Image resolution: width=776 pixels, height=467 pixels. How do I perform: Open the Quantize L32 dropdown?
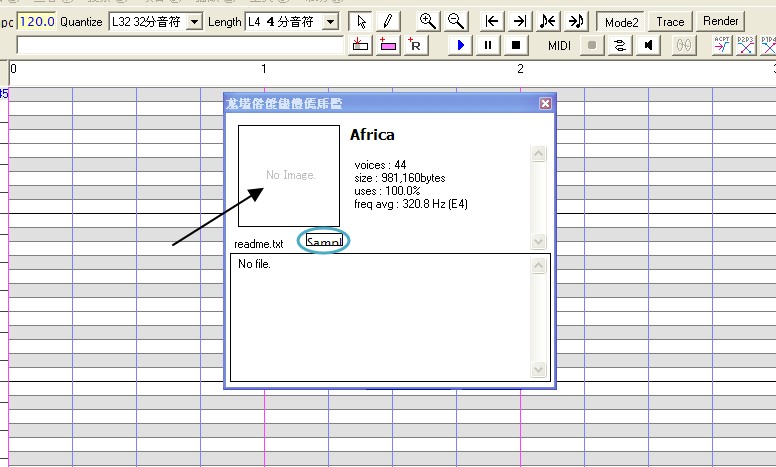coord(195,22)
